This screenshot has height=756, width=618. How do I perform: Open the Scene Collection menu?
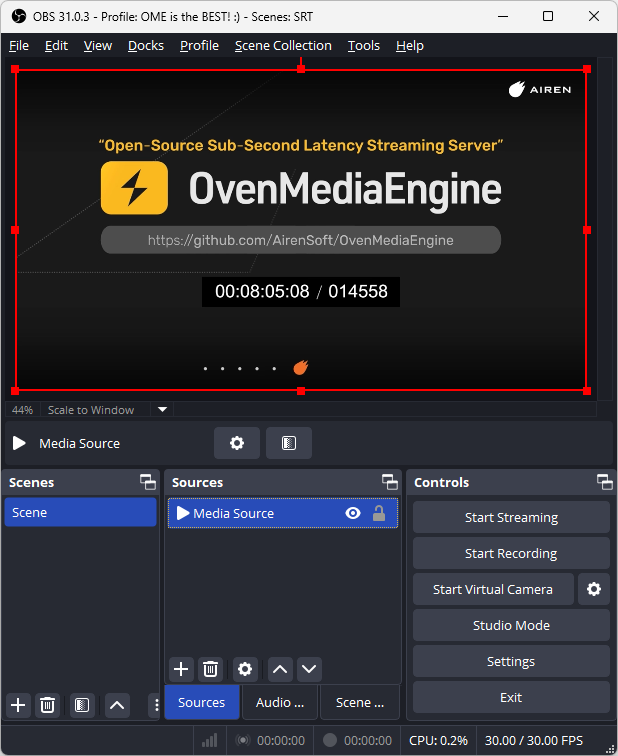283,45
